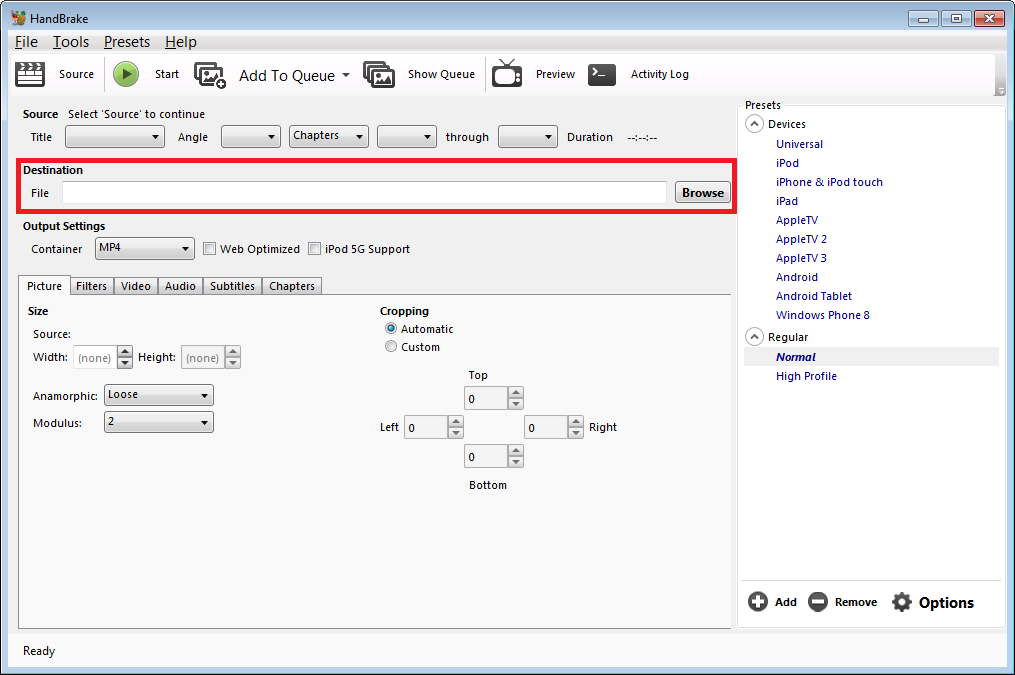
Task: Click the Width value field
Action: click(x=95, y=357)
